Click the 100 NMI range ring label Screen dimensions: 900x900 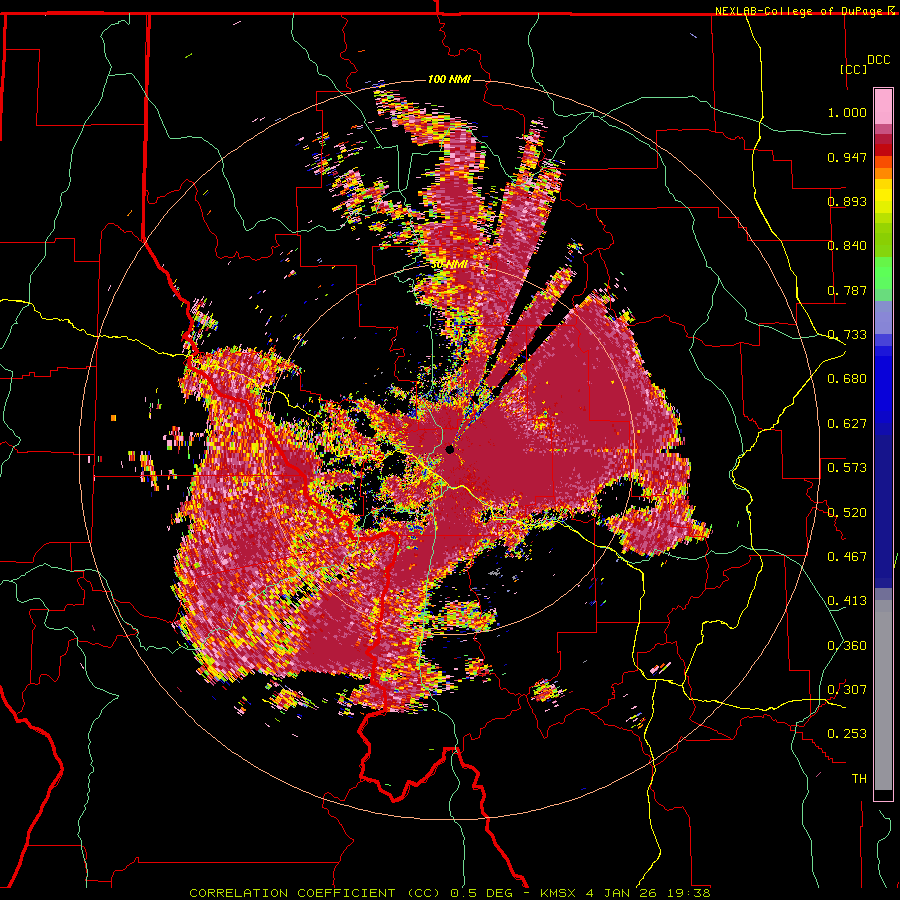(x=449, y=79)
